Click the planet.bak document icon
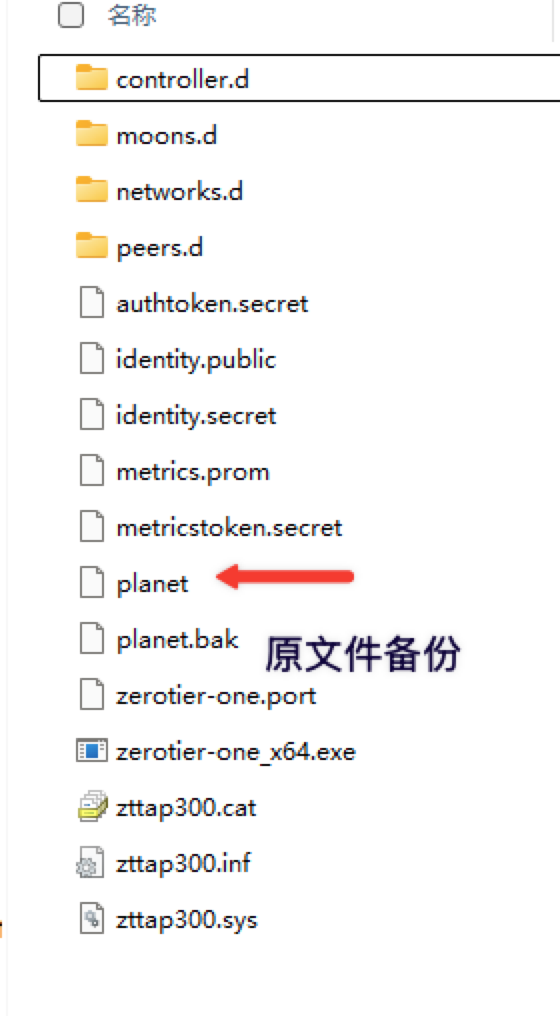The image size is (560, 1016). 91,640
